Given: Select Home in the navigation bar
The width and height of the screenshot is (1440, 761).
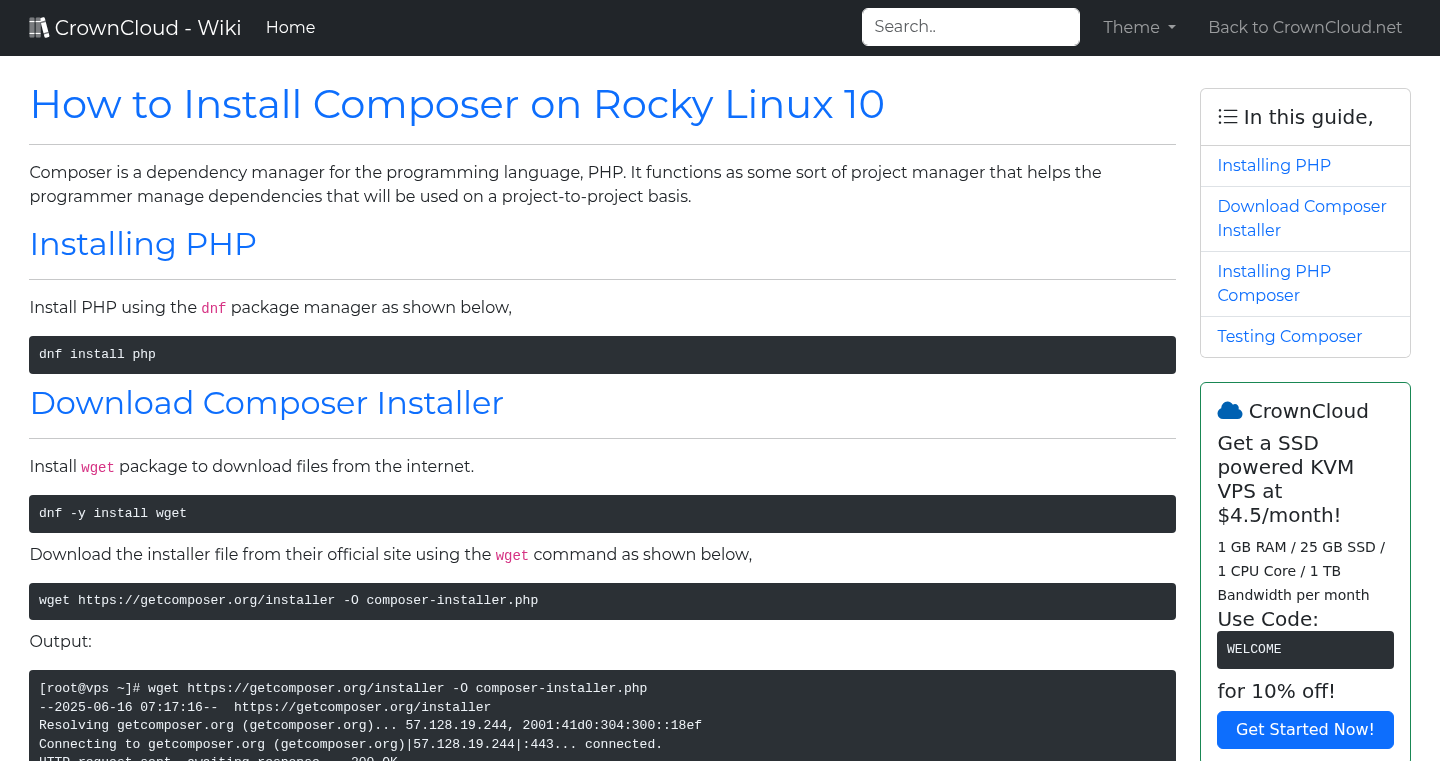Looking at the screenshot, I should point(290,27).
